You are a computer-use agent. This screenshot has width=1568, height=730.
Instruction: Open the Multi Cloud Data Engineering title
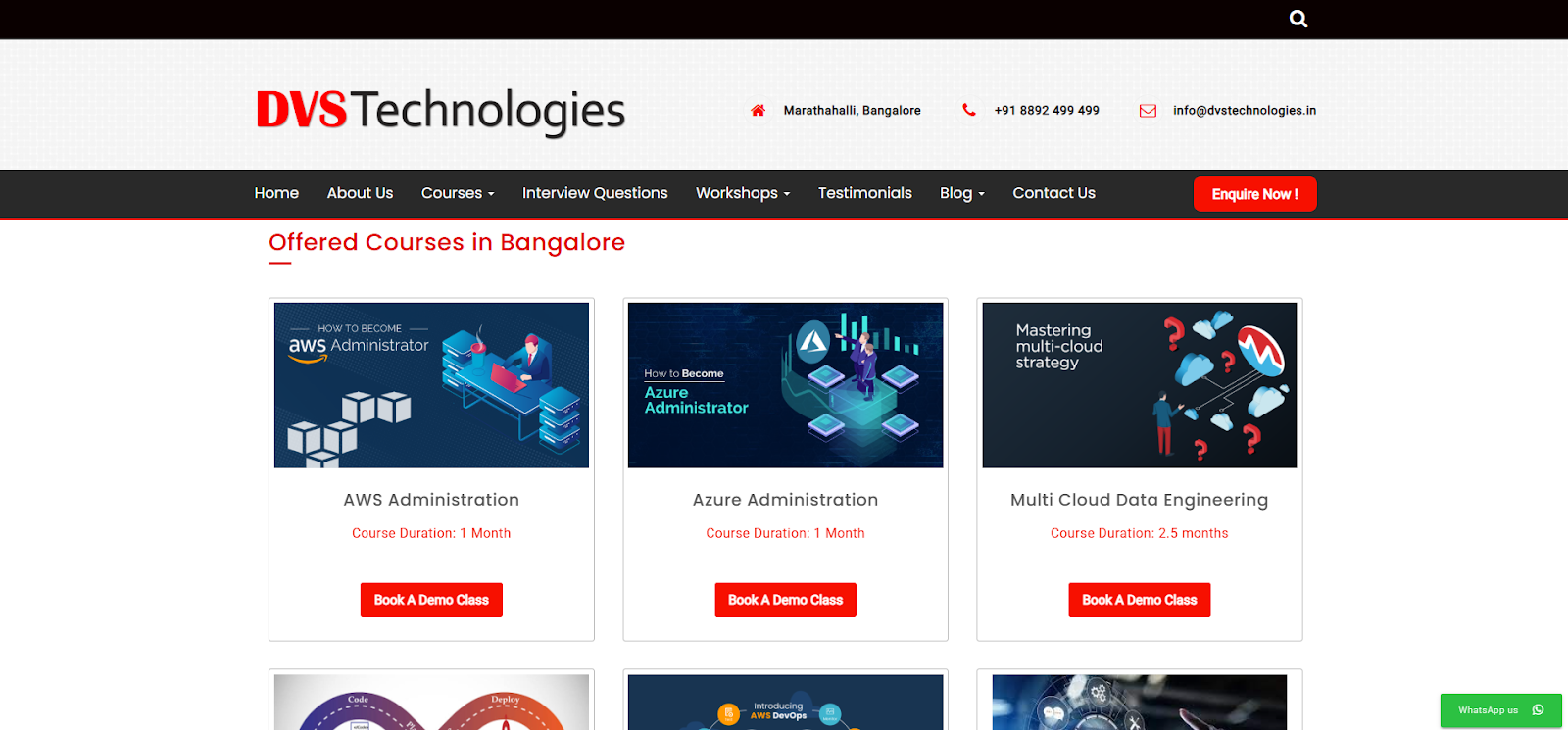1139,500
